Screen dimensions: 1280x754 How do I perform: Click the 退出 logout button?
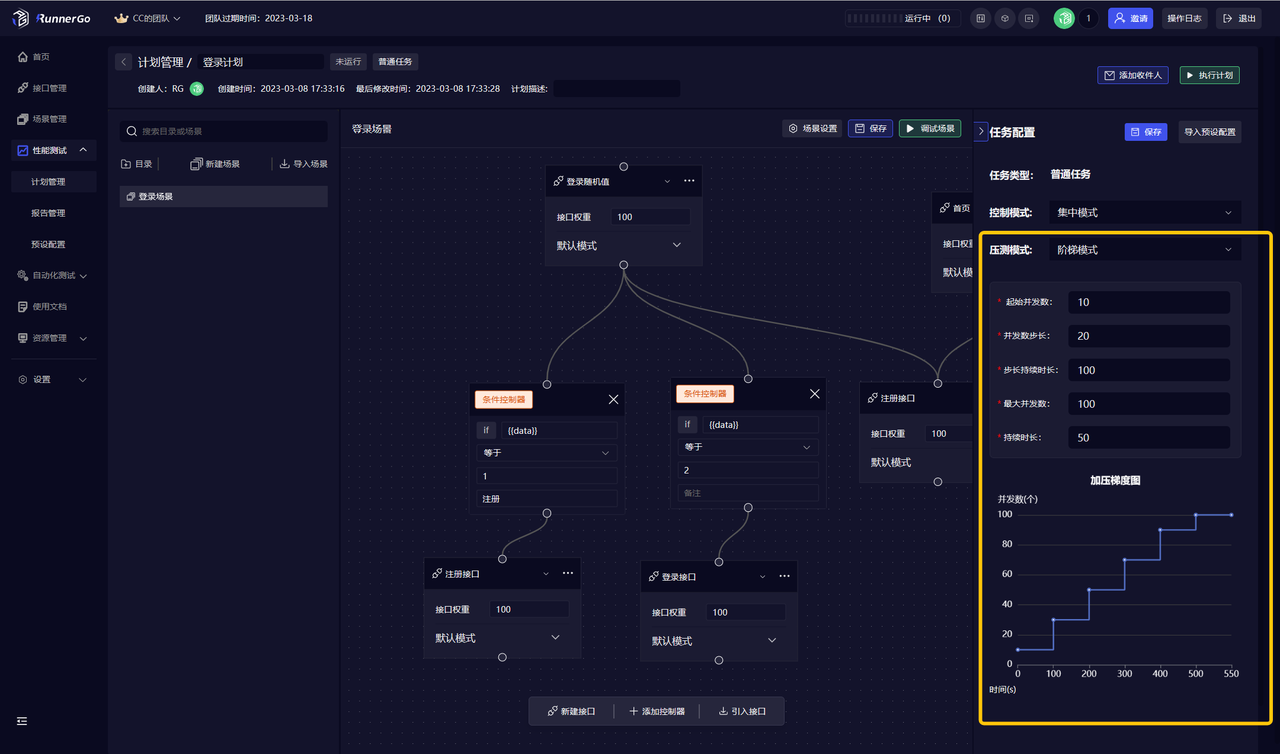(x=1239, y=18)
